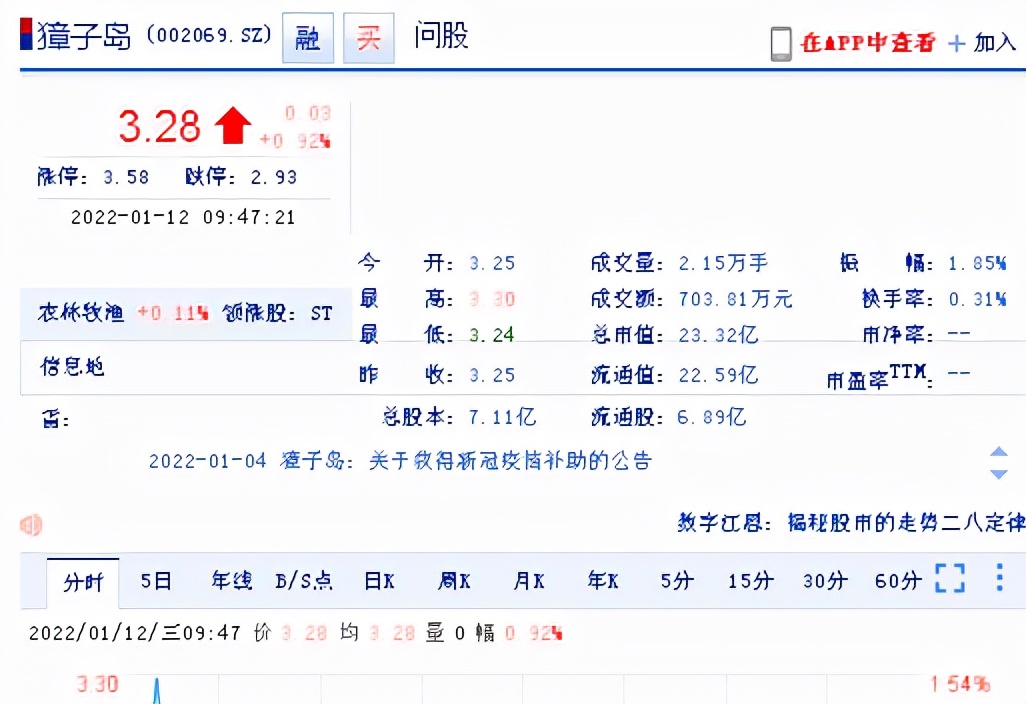Click the fullscreen chart icon
This screenshot has height=704, width=1026.
[x=950, y=578]
